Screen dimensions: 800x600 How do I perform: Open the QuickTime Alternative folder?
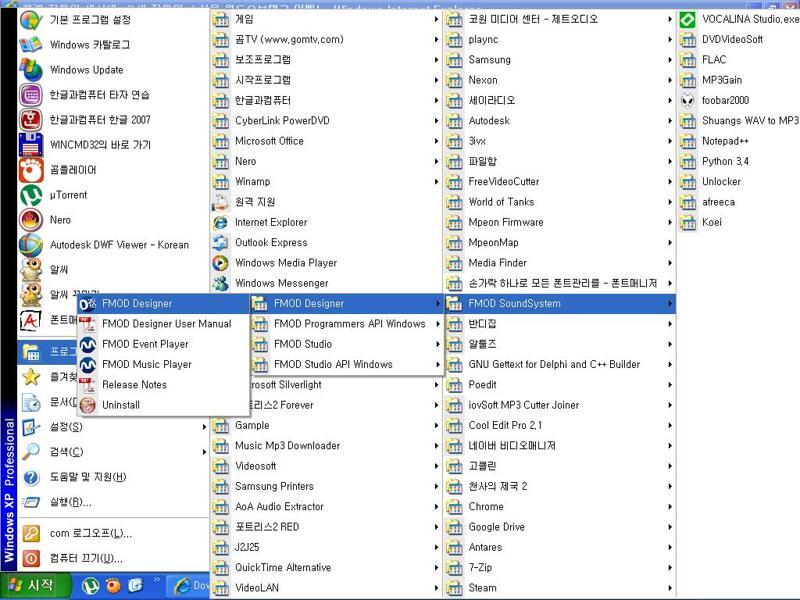pos(326,567)
